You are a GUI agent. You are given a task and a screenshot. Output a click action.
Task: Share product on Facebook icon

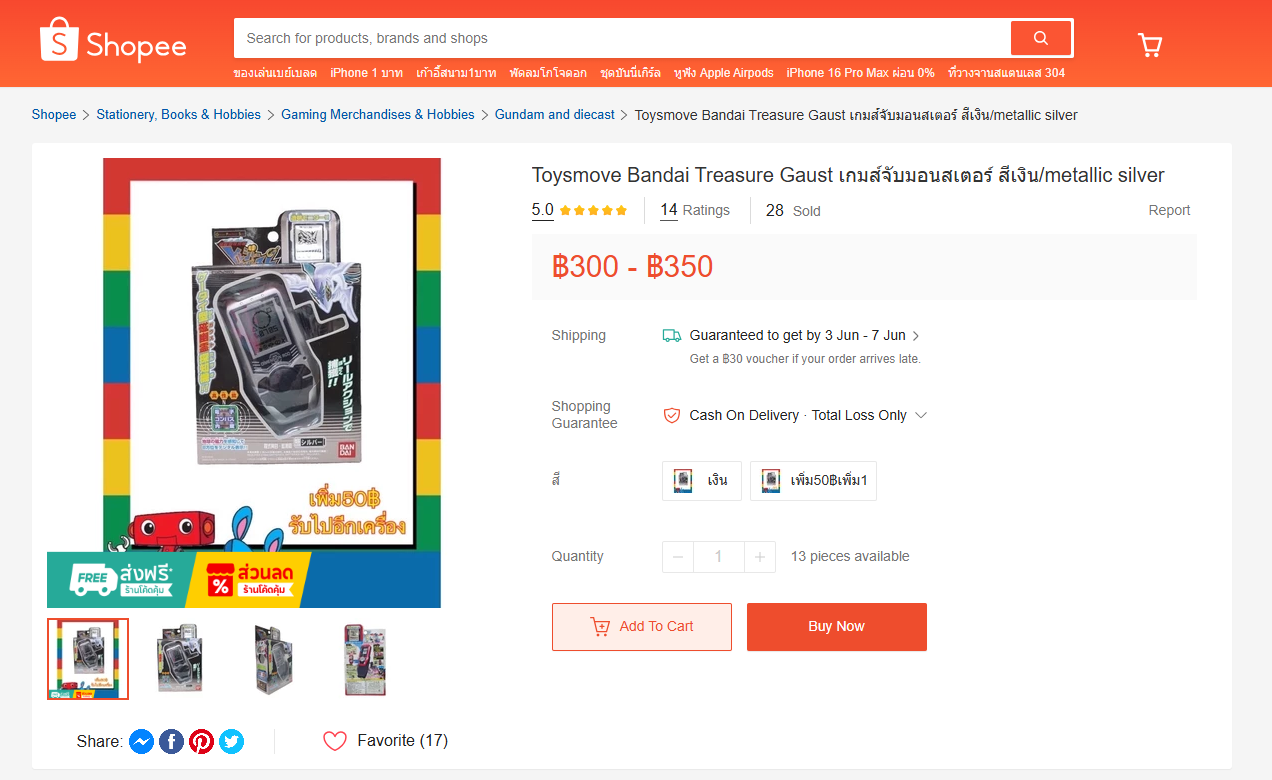(x=171, y=741)
